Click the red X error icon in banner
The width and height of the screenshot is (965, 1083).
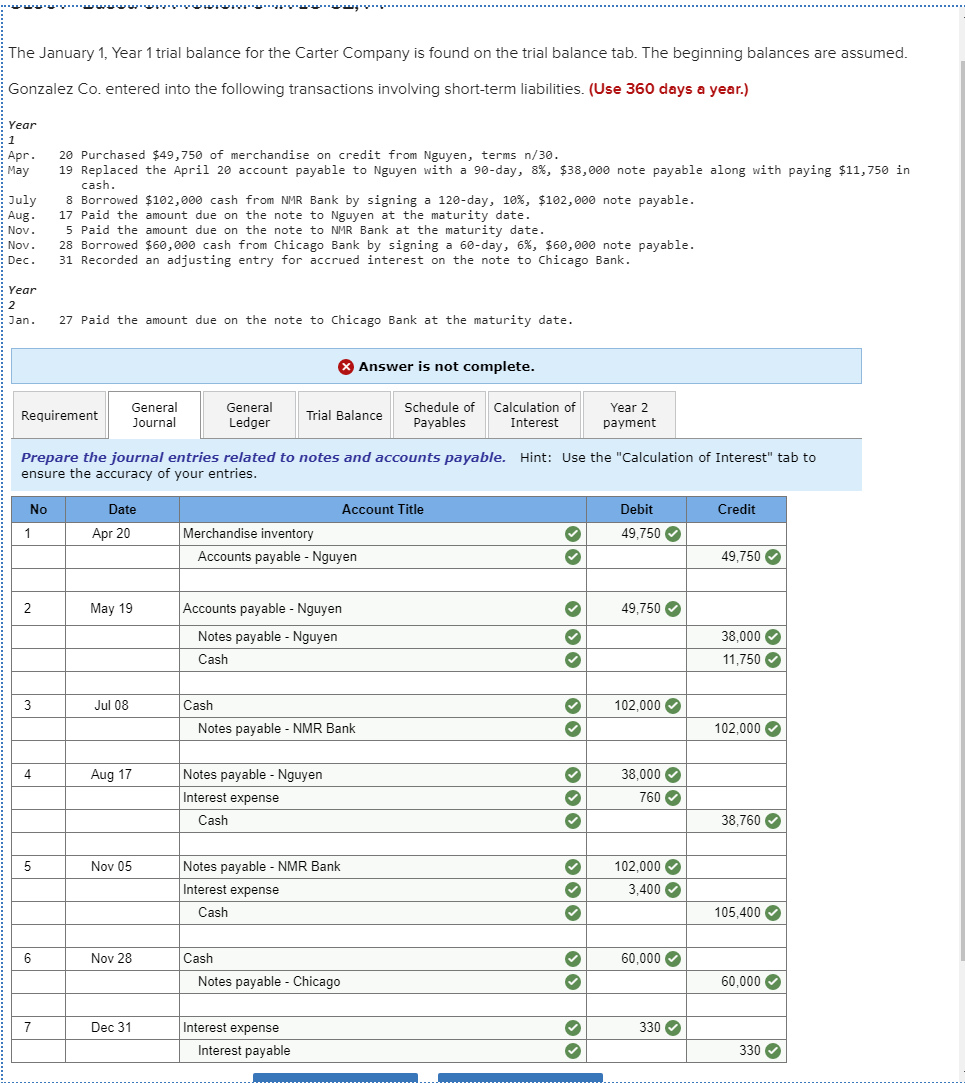click(345, 365)
